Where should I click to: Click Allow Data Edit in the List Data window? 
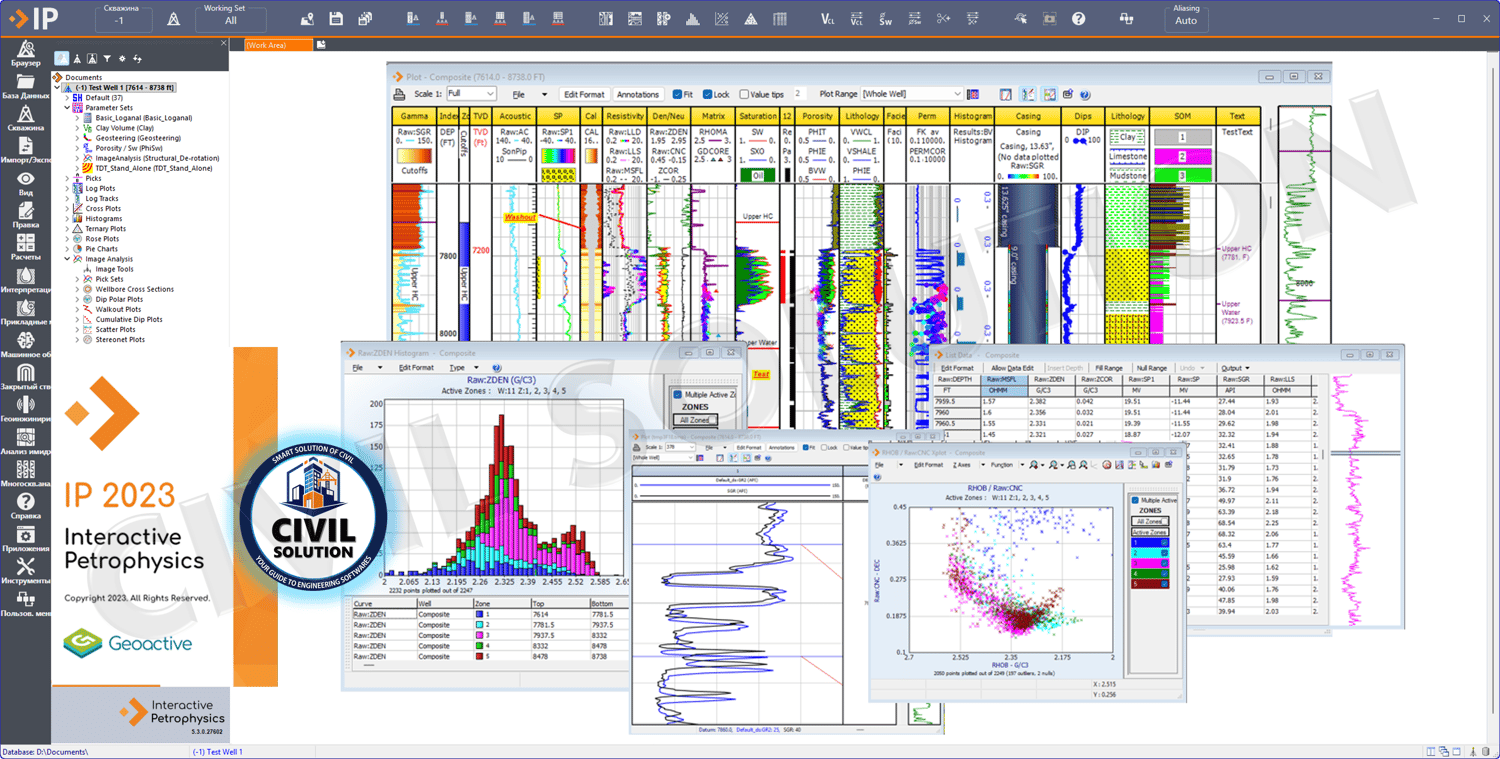click(x=1012, y=368)
